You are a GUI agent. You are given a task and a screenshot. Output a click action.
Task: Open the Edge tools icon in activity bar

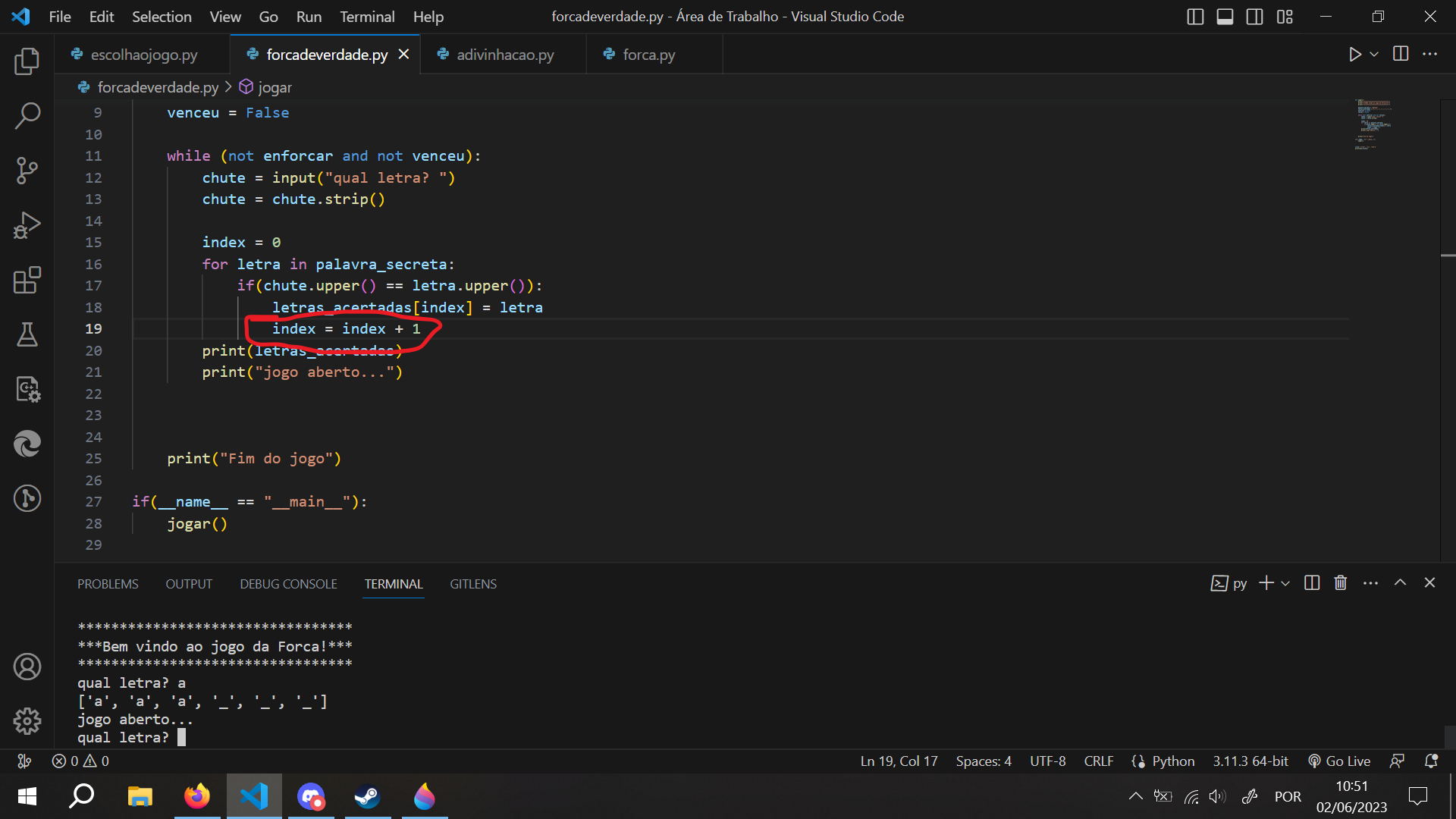(27, 444)
